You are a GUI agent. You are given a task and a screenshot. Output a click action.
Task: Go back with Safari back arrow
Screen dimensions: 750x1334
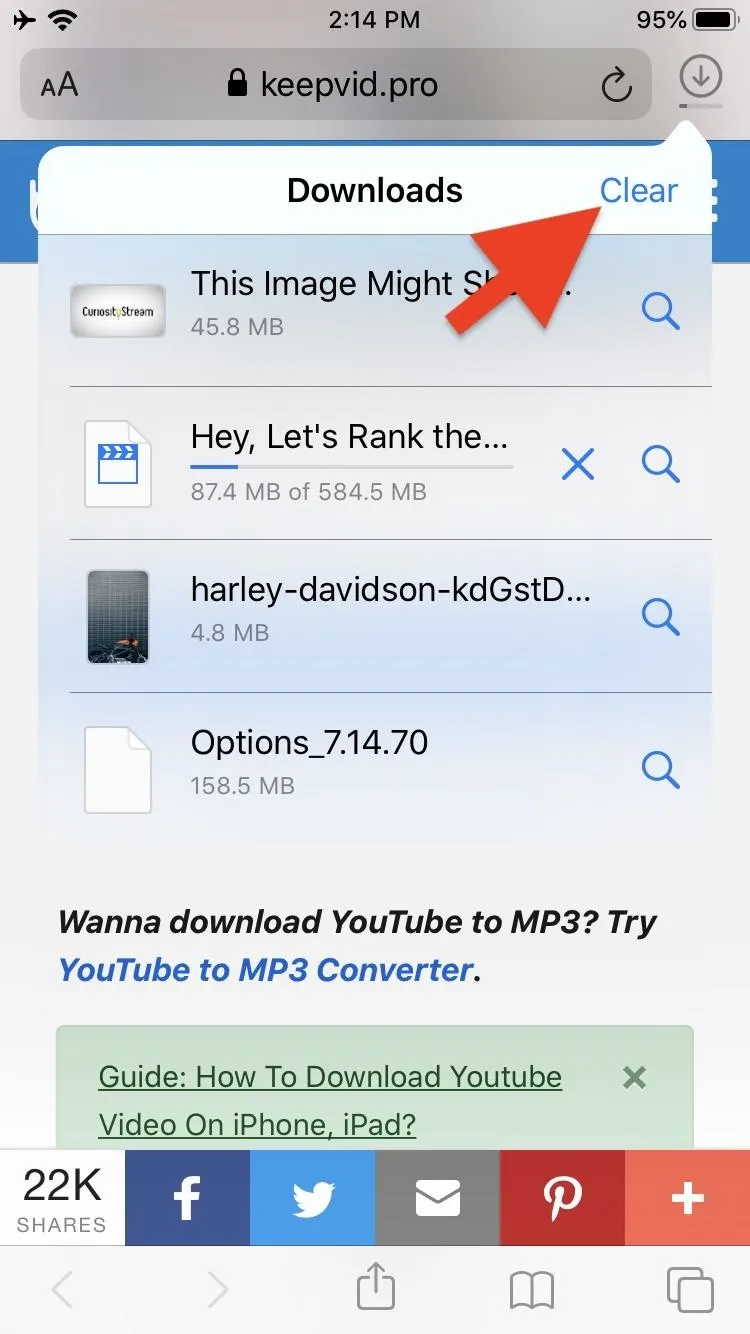point(62,1290)
